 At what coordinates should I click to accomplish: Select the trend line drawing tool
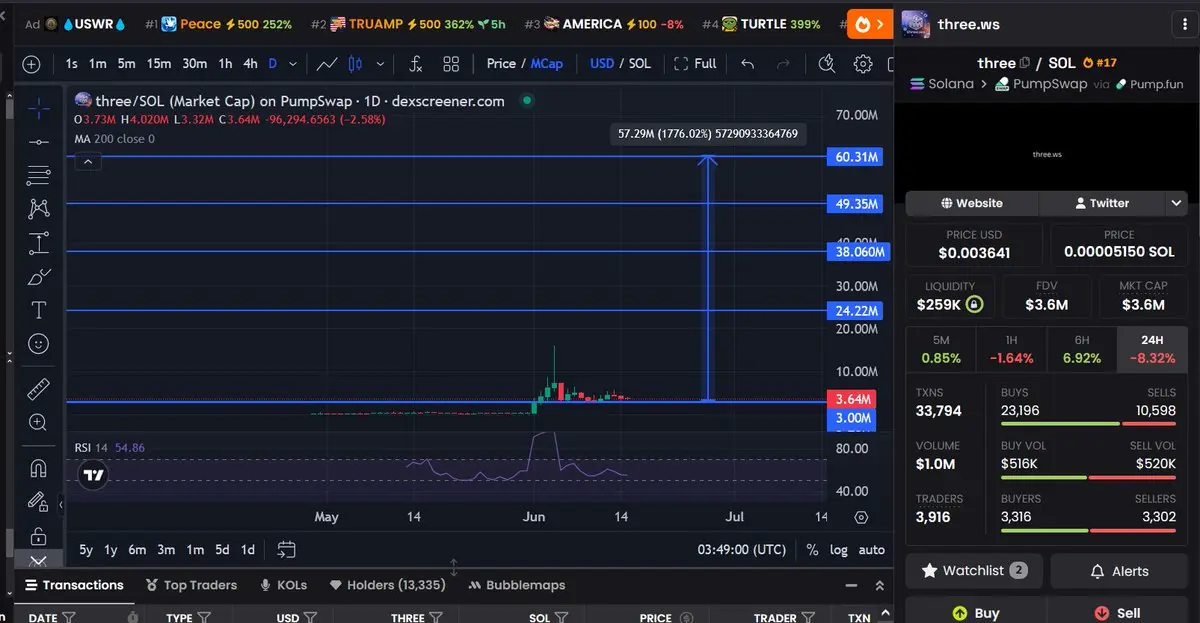click(x=39, y=142)
